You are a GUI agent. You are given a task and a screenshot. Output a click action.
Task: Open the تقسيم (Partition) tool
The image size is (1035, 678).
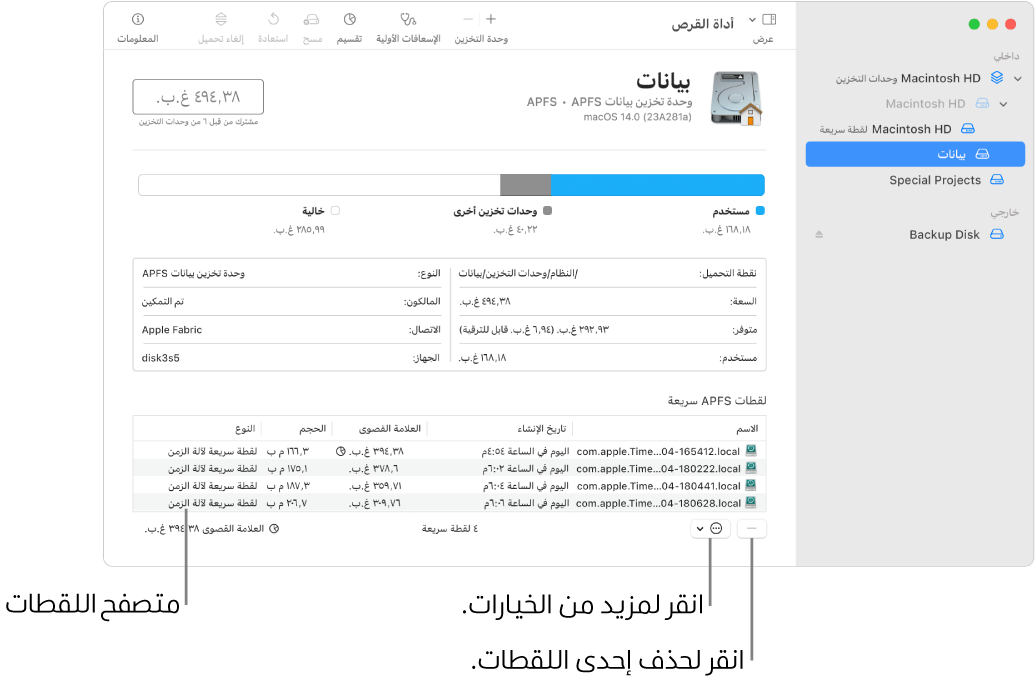349,20
